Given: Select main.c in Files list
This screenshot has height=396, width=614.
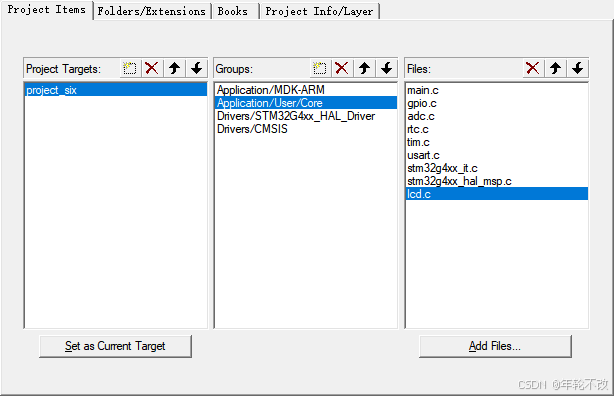Looking at the screenshot, I should coord(497,90).
